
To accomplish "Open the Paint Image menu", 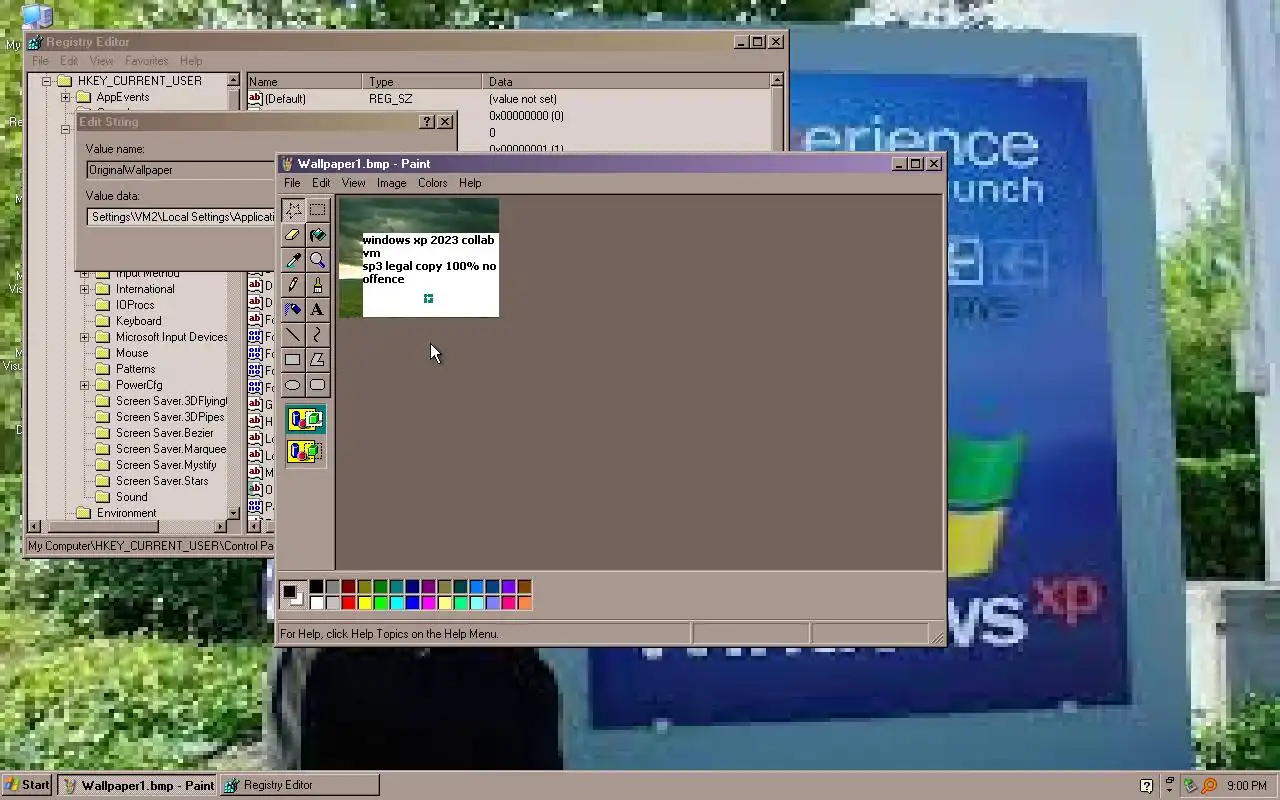I will [391, 183].
